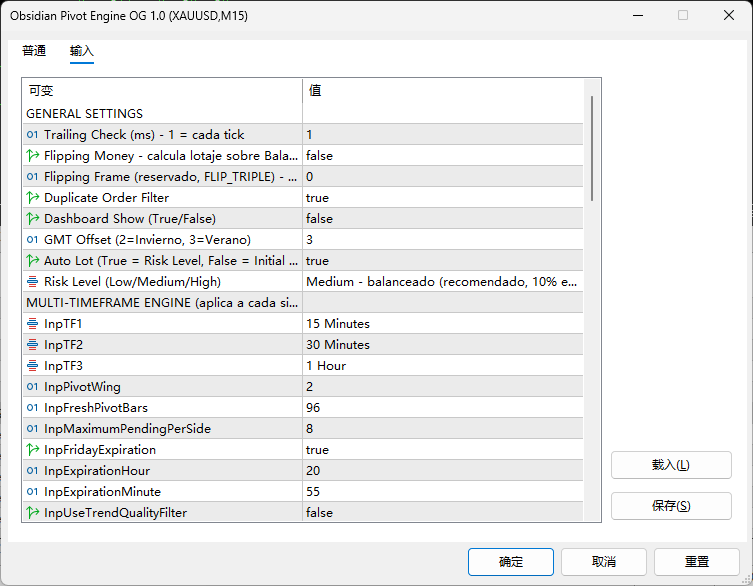Select the InpFreshPivotBars row label
Screen dimensions: 753x586
coord(96,408)
